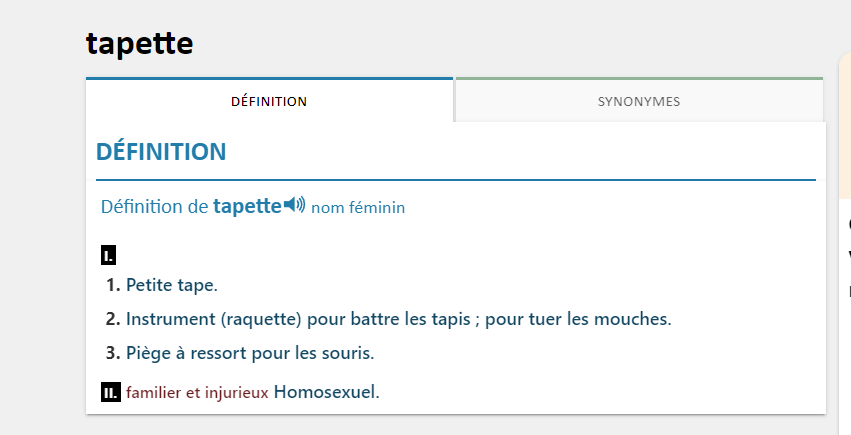Click the "familier et injurieux" usage label
Screen dimensions: 851x435
point(198,392)
